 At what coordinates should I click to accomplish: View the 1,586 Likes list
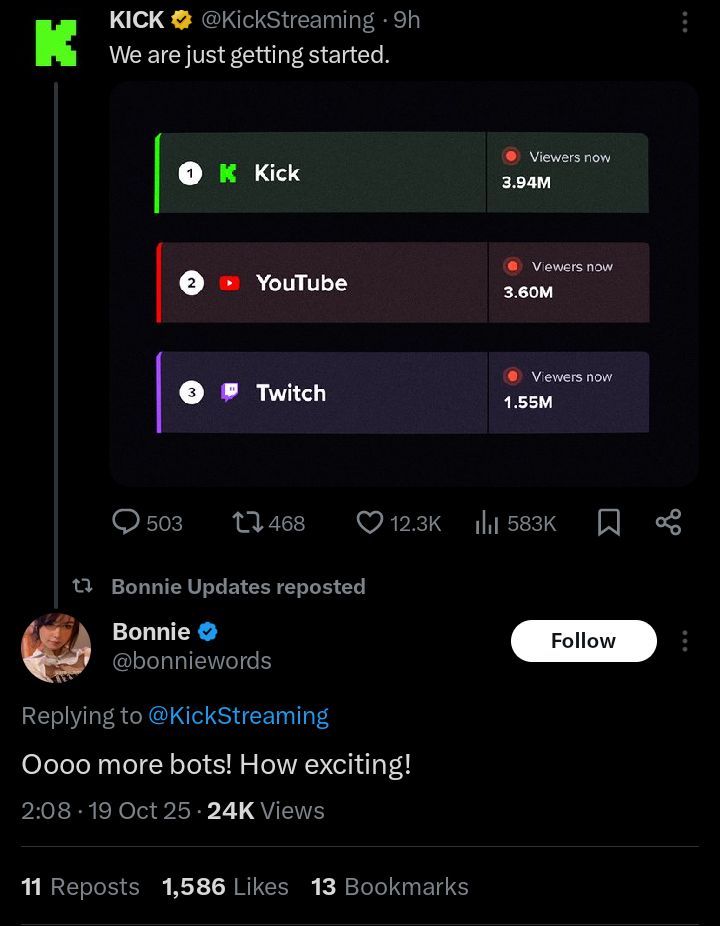pos(225,887)
